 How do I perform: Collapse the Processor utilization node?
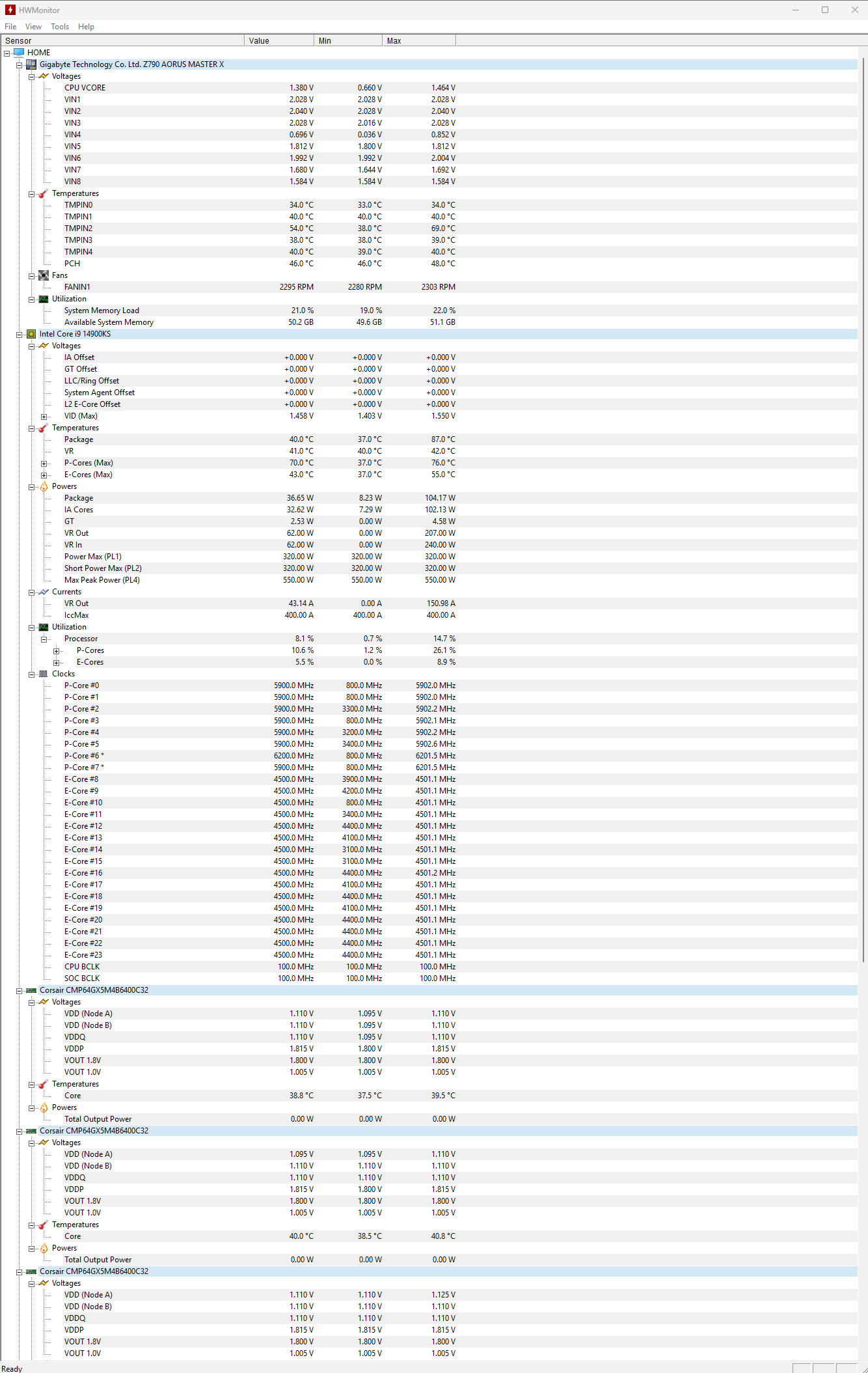click(44, 639)
